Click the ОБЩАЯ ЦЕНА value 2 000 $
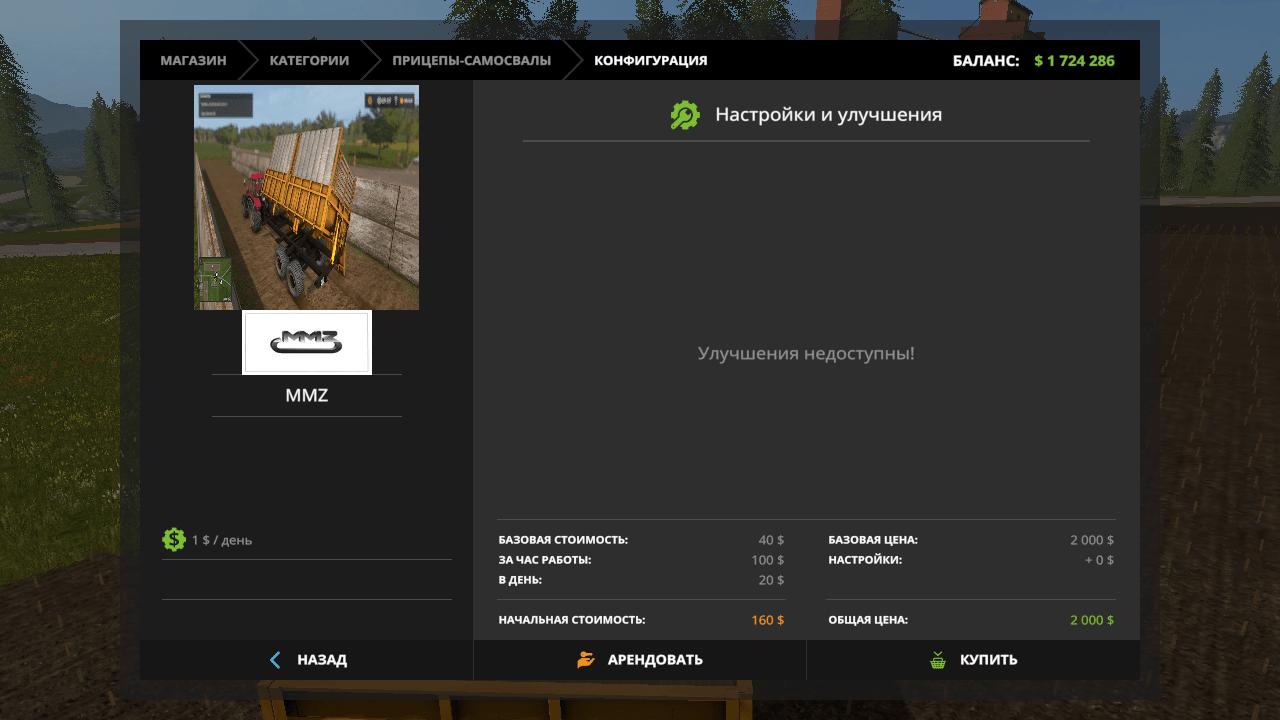This screenshot has width=1280, height=720. pyautogui.click(x=1091, y=620)
